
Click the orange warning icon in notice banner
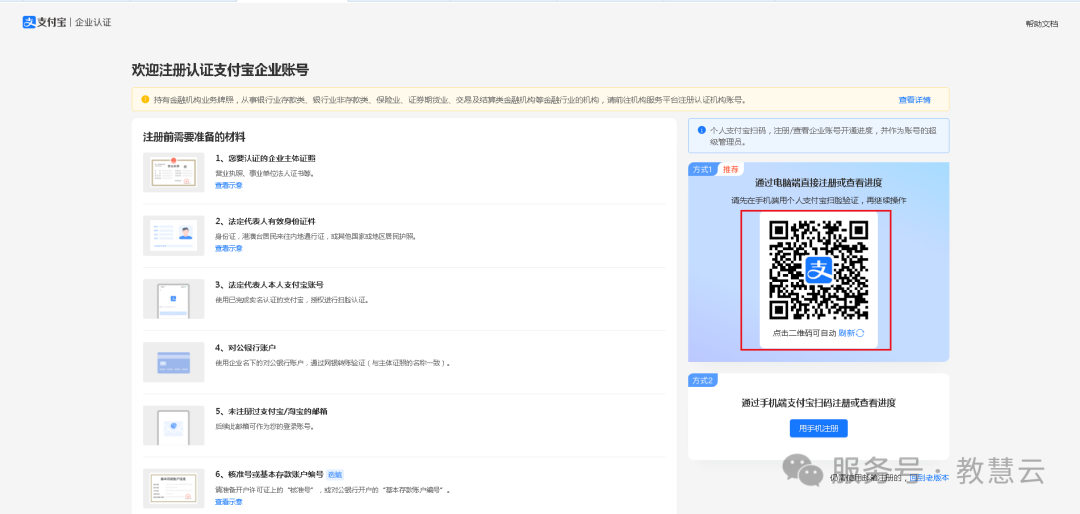tap(145, 99)
